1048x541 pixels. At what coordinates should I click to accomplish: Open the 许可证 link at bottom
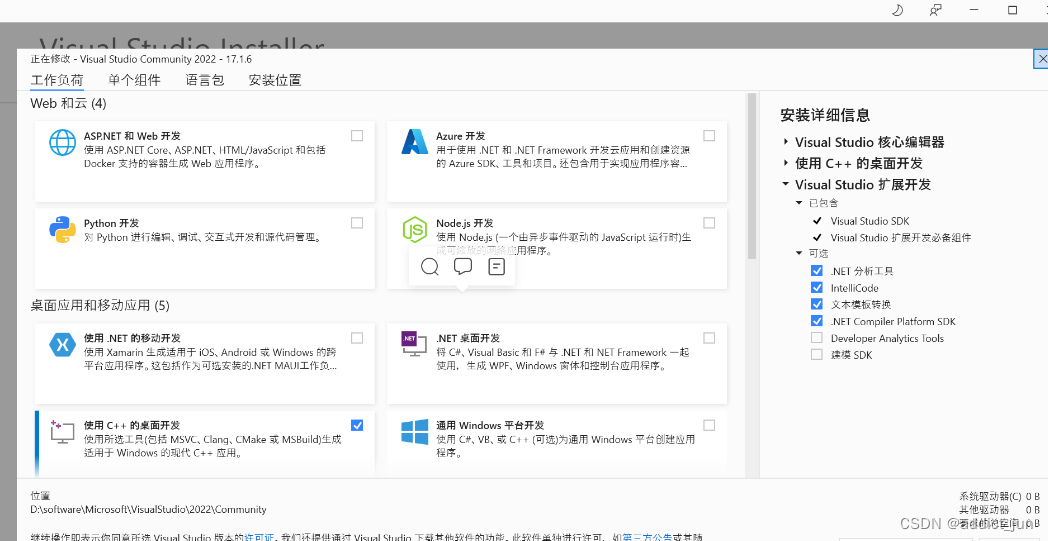(x=259, y=537)
